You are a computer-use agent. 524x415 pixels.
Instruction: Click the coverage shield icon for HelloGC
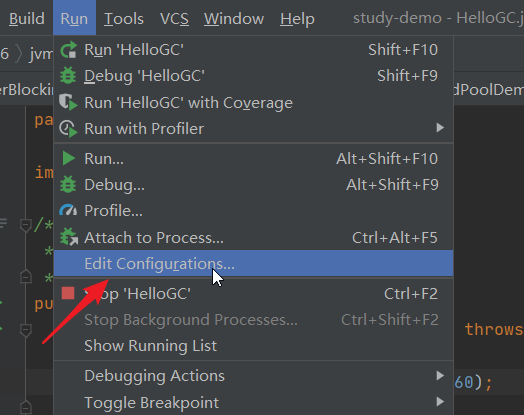coord(68,102)
